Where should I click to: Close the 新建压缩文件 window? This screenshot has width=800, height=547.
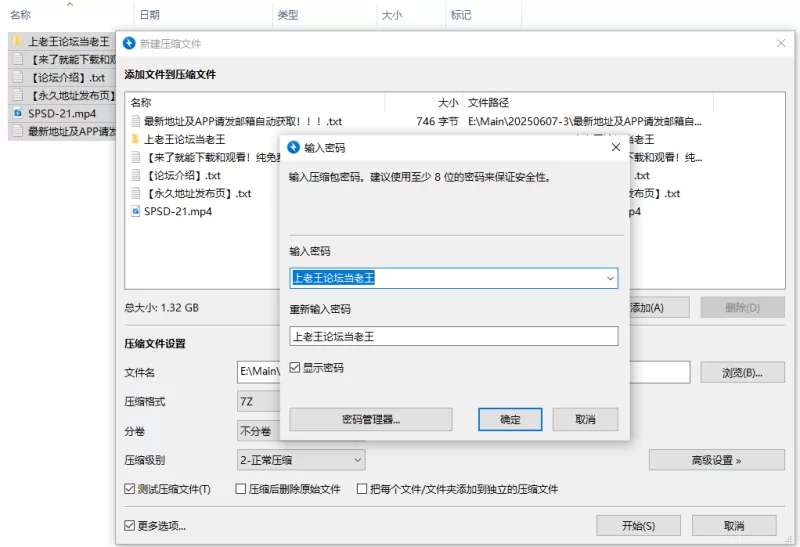[781, 43]
